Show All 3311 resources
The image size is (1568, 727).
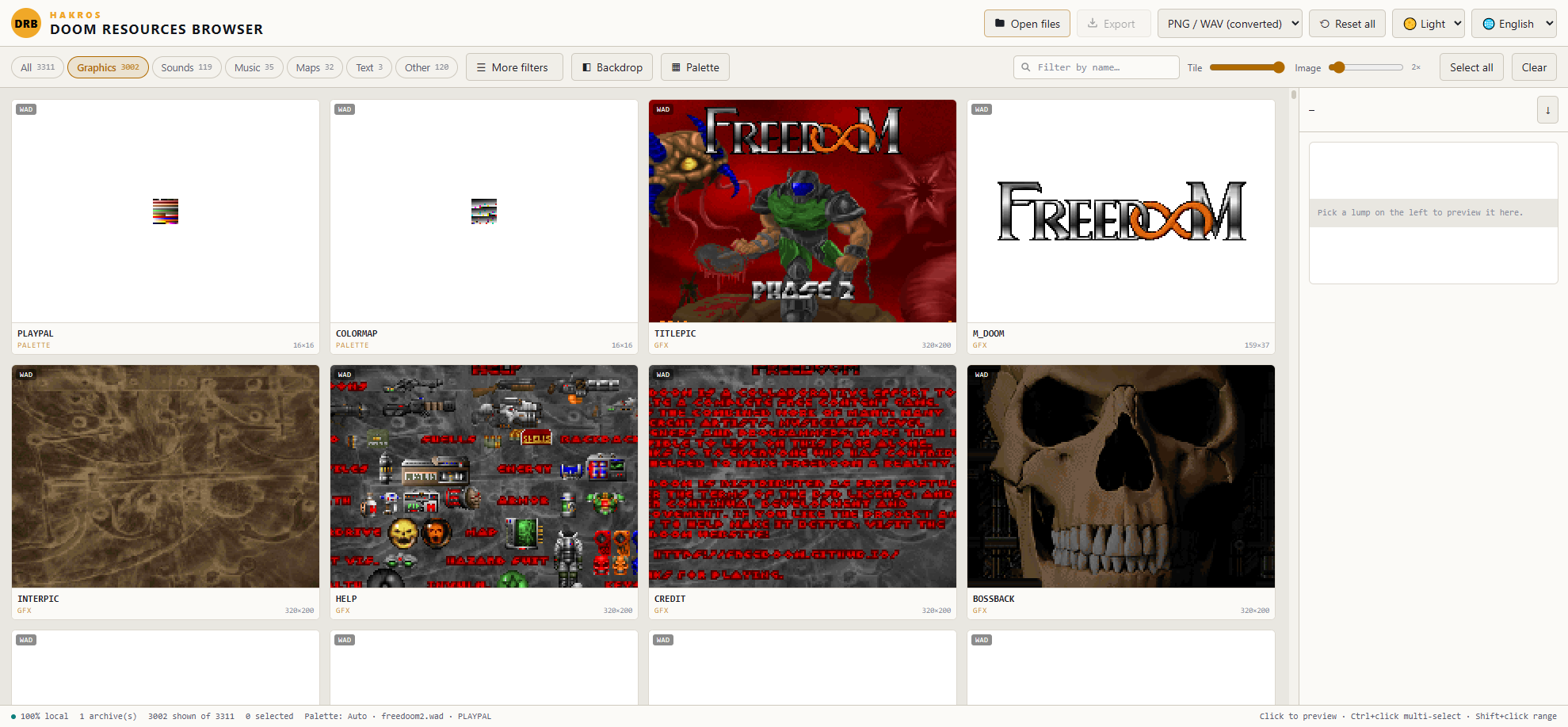[x=37, y=67]
